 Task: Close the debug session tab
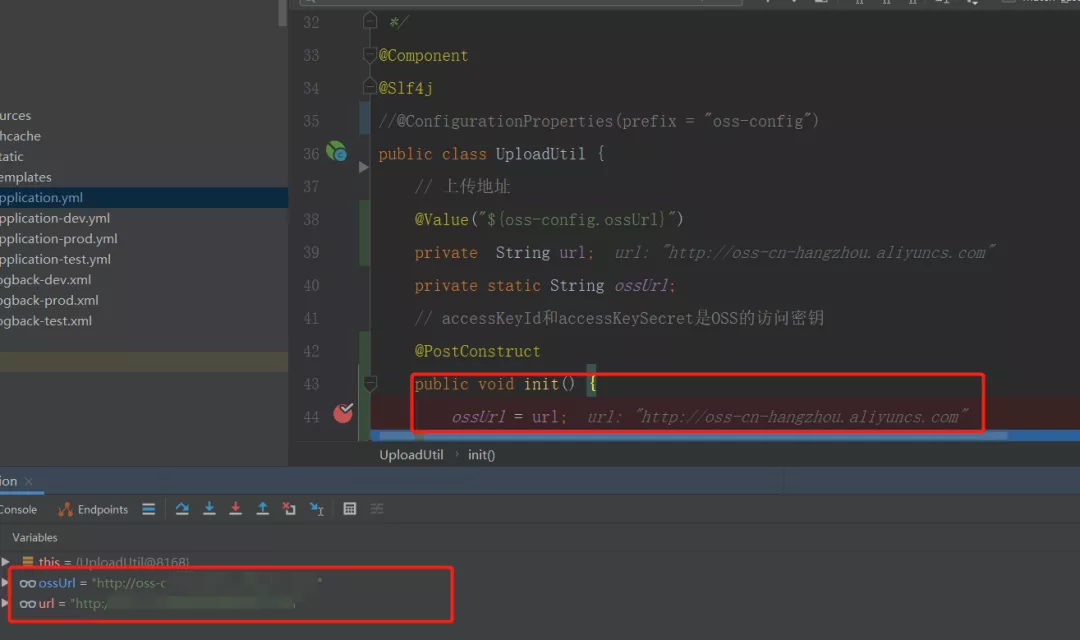(29, 482)
